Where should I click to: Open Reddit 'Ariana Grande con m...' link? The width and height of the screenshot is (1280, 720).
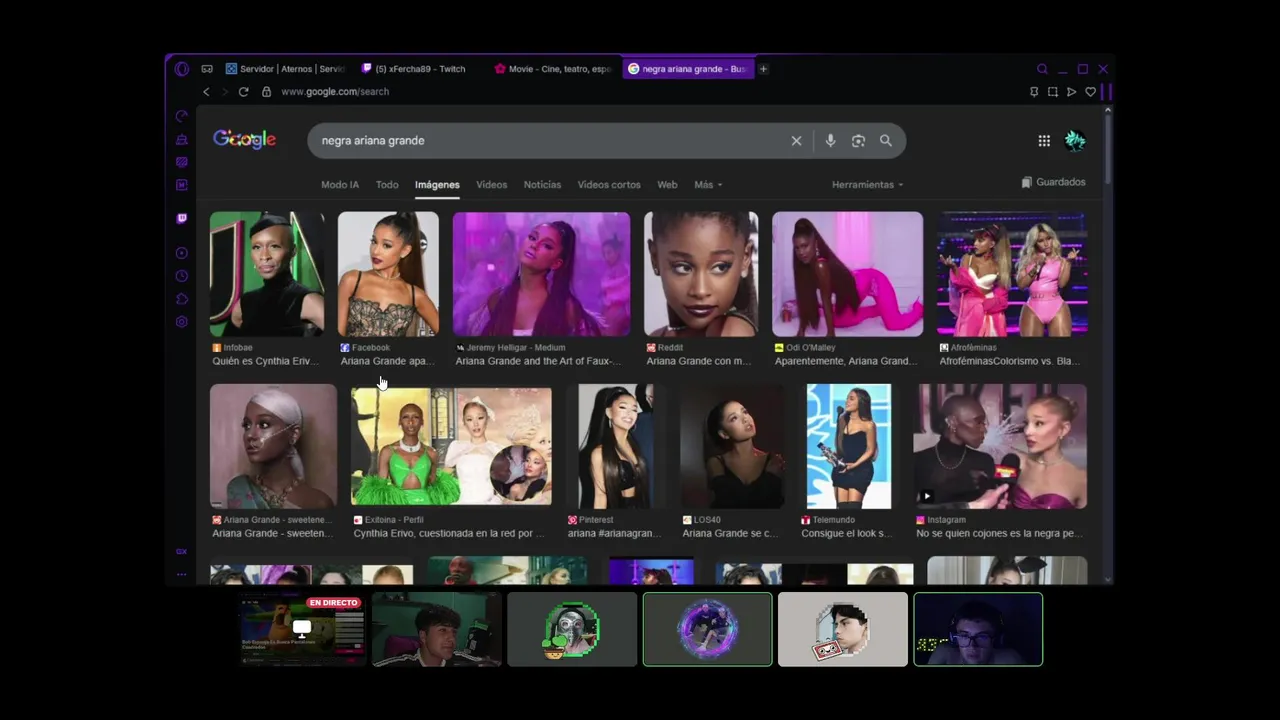click(698, 362)
